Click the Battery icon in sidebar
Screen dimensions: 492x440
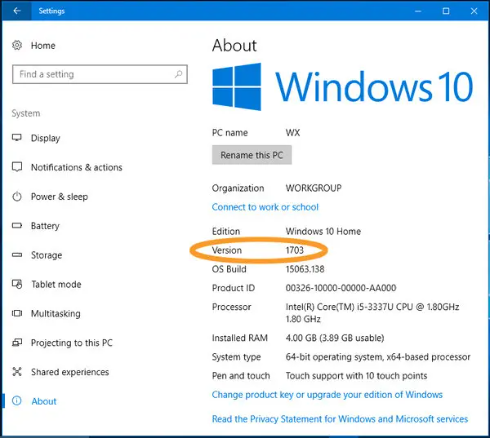point(17,226)
